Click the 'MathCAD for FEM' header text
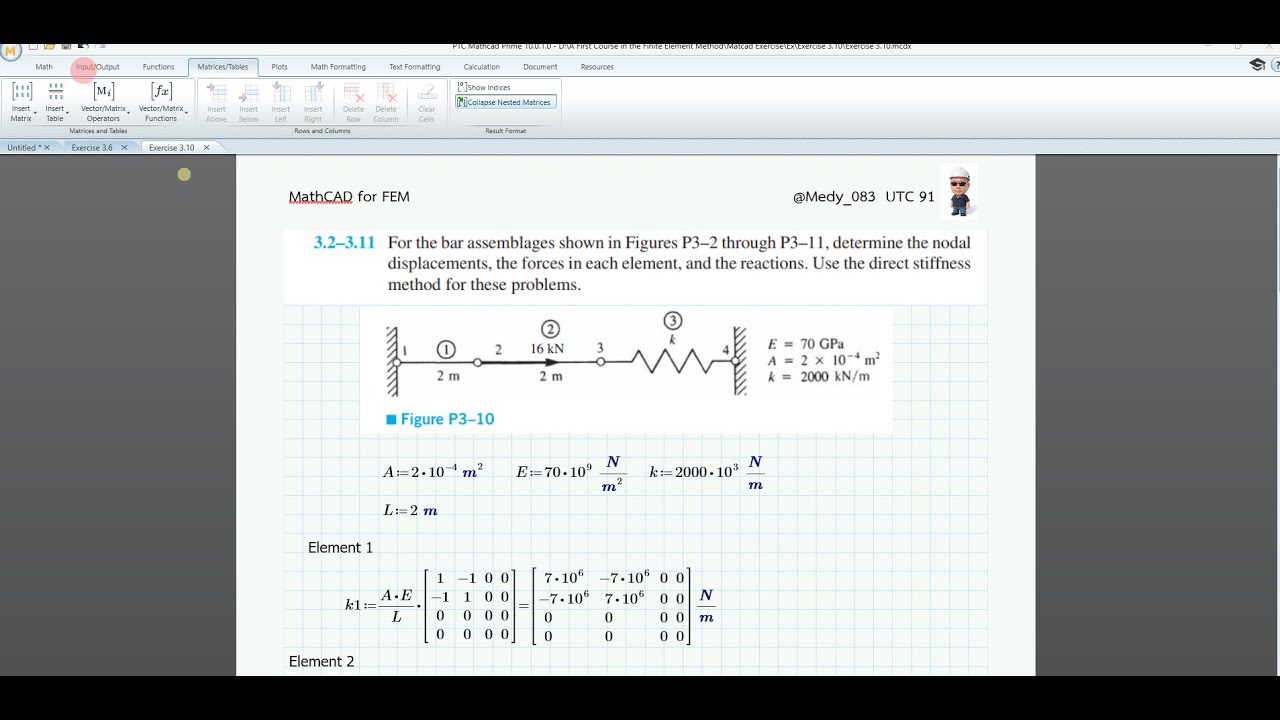 coord(349,197)
